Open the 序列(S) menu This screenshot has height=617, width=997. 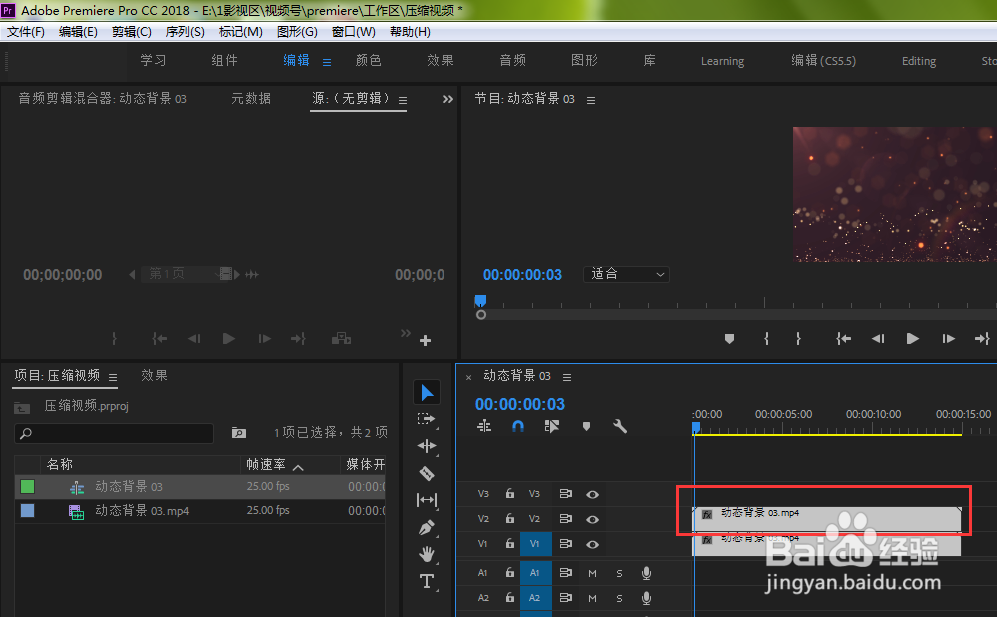(184, 32)
